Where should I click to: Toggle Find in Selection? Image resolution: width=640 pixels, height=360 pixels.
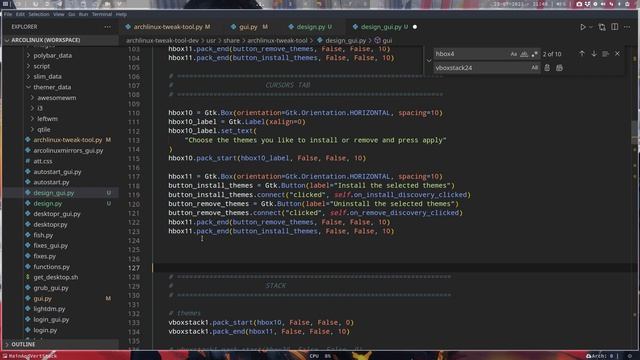tap(605, 54)
